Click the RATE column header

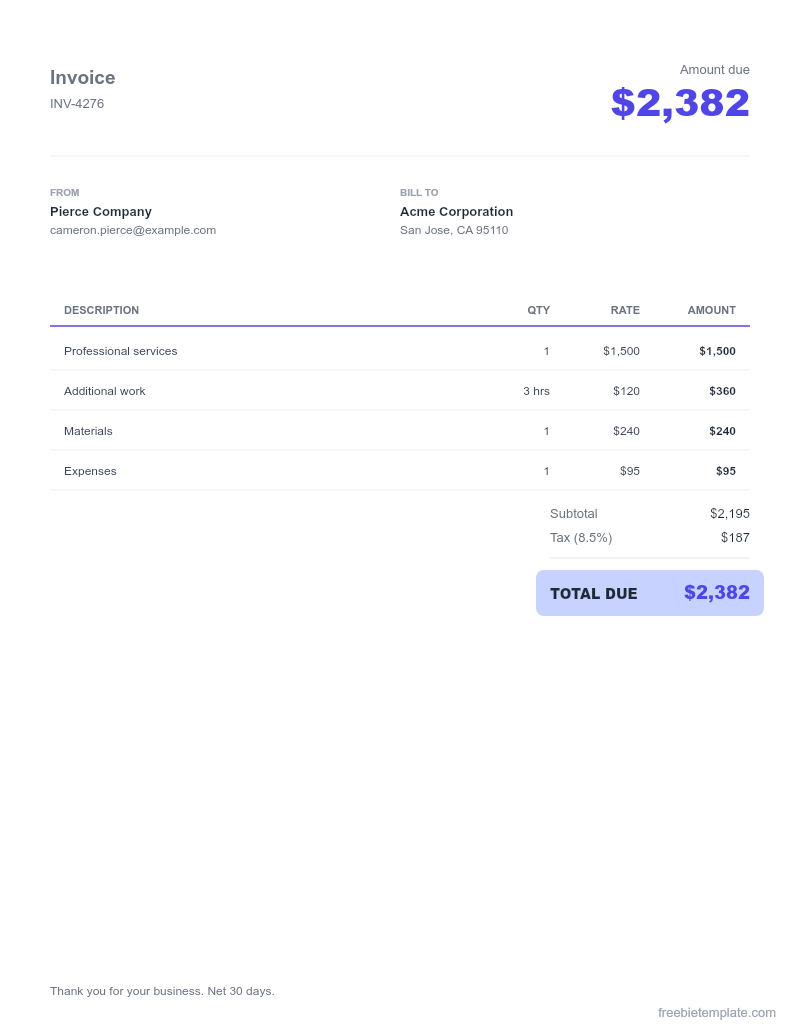point(625,310)
